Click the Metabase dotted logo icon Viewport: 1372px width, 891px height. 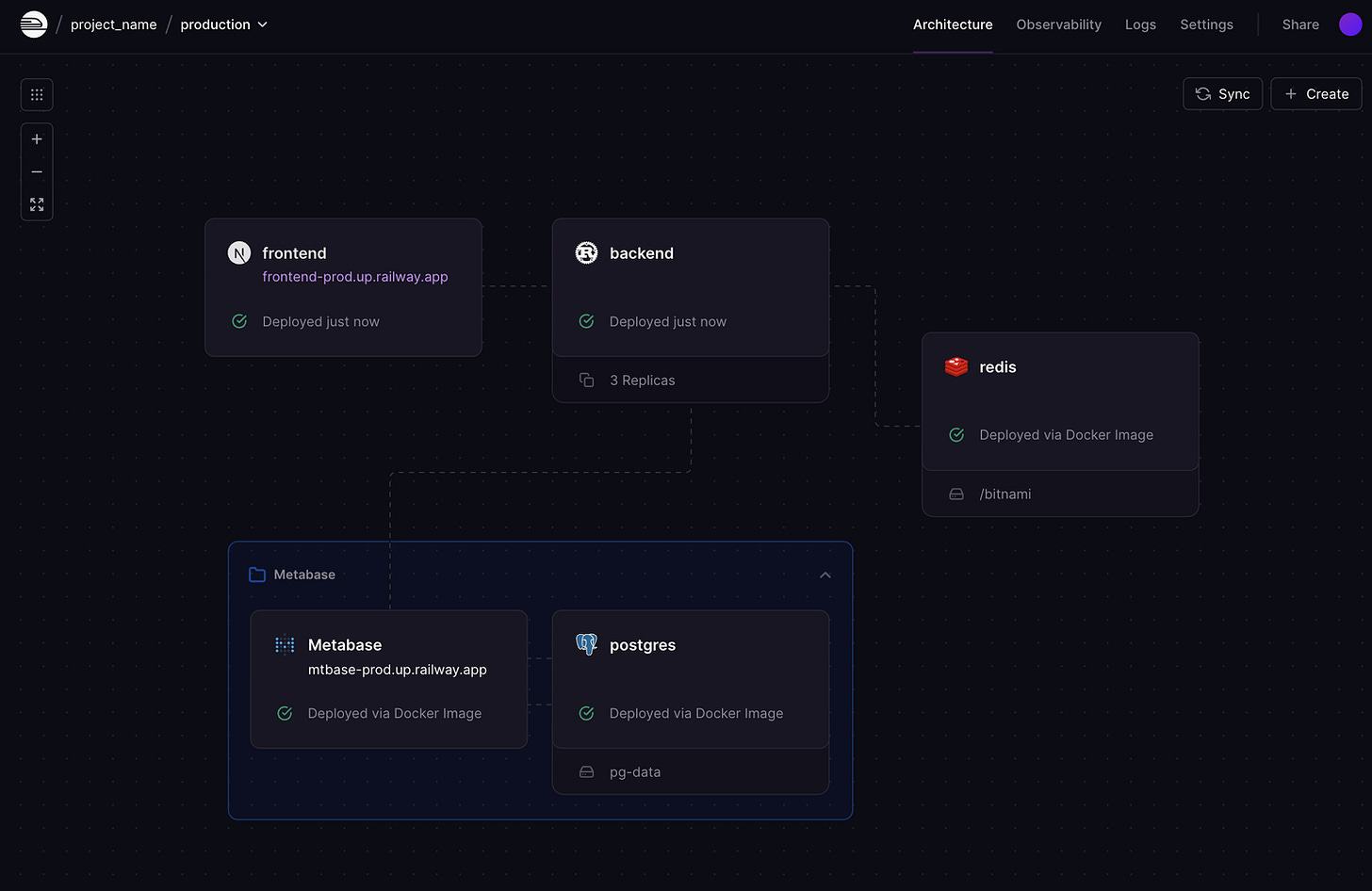click(x=285, y=645)
